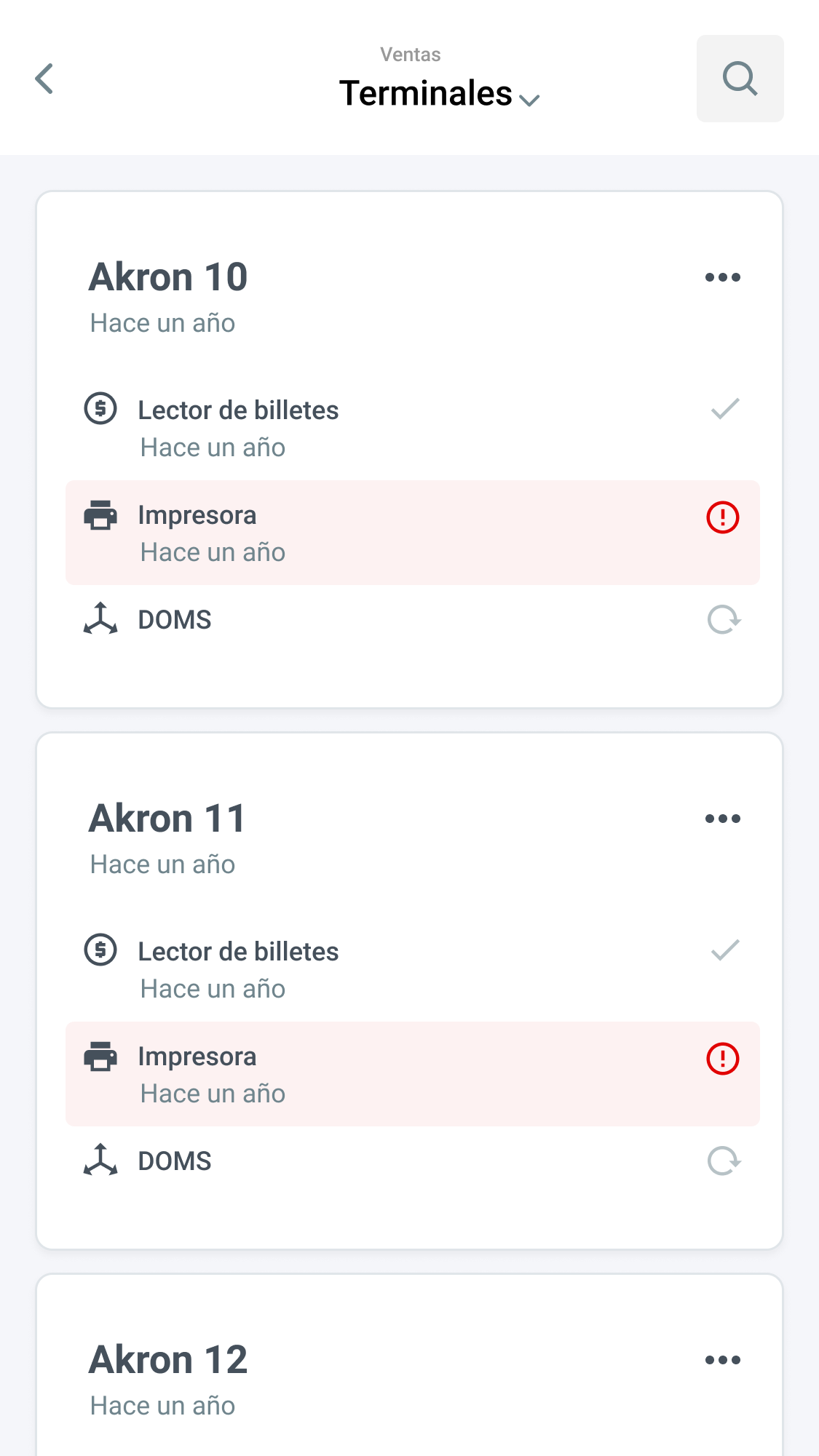819x1456 pixels.
Task: Click the Akron 10 bill reader checkmark
Action: click(x=725, y=409)
